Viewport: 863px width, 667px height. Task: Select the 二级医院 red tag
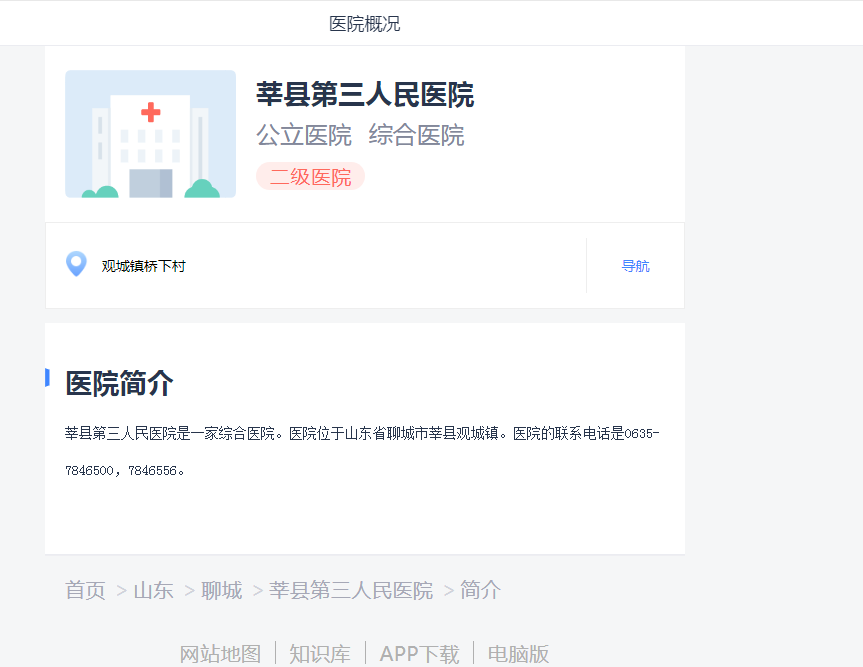pos(310,177)
